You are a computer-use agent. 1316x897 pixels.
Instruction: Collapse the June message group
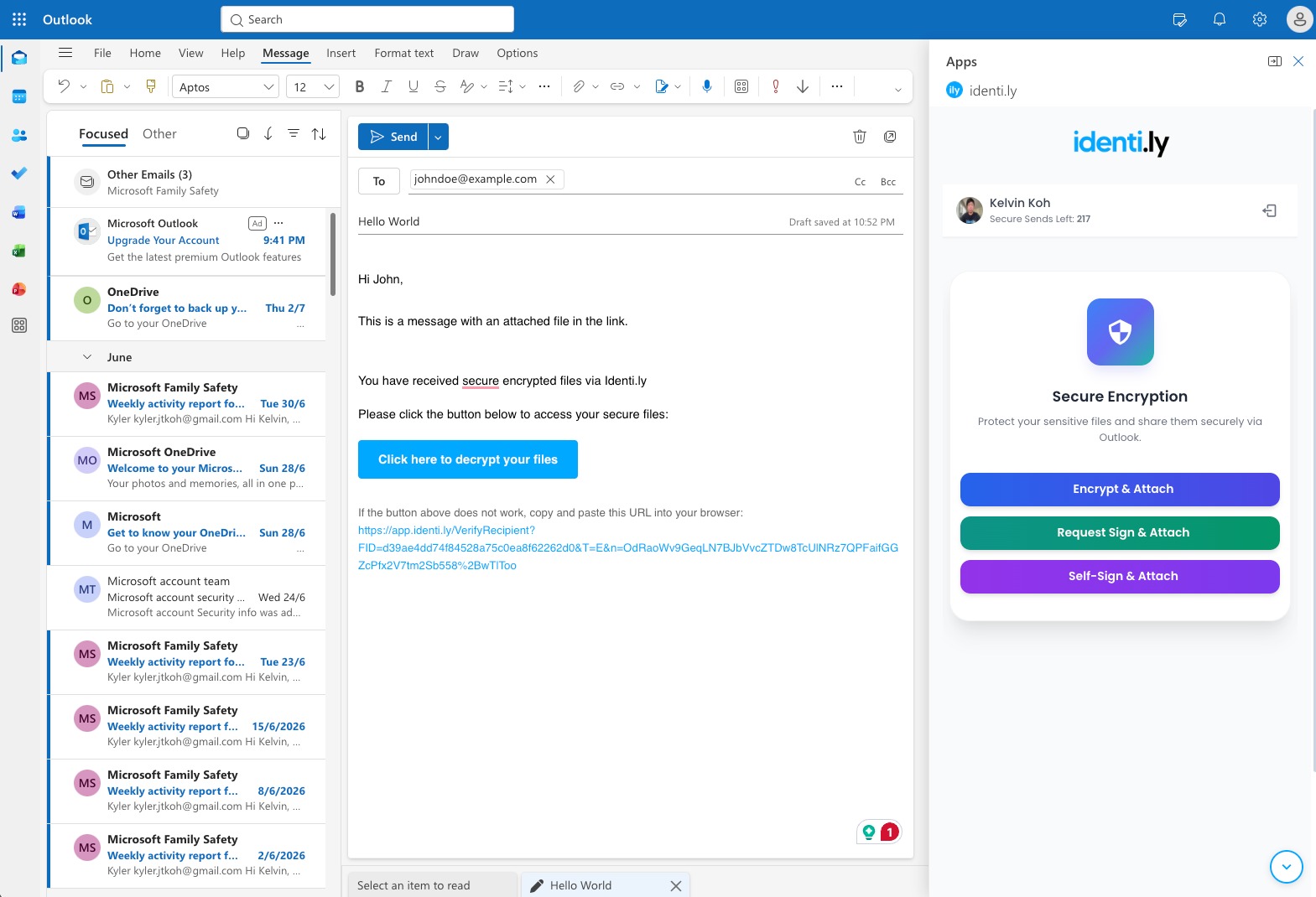[x=87, y=357]
